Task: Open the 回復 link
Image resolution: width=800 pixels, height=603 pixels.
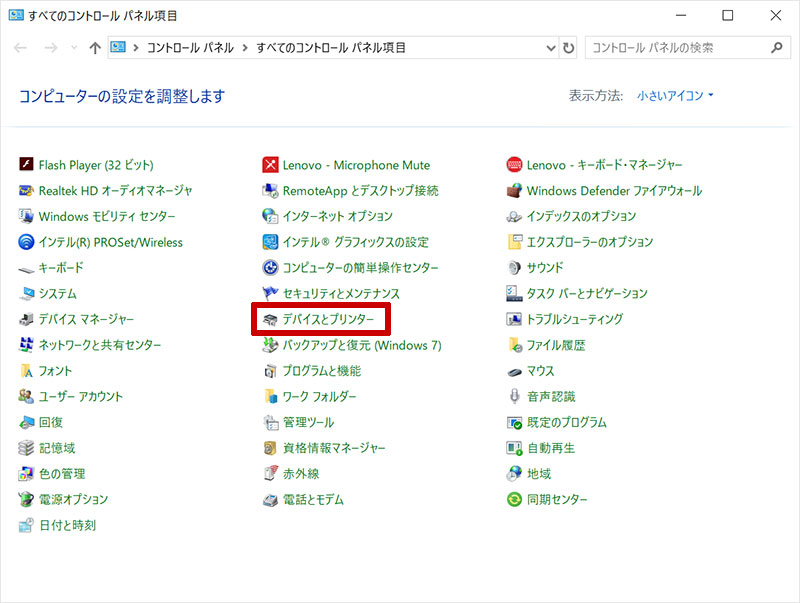Action: coord(51,422)
